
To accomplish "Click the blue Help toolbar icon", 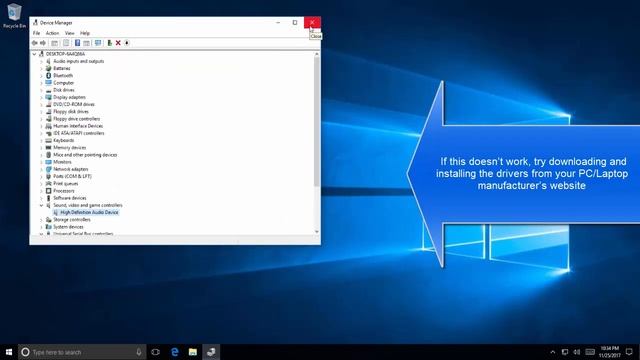I will click(x=77, y=43).
